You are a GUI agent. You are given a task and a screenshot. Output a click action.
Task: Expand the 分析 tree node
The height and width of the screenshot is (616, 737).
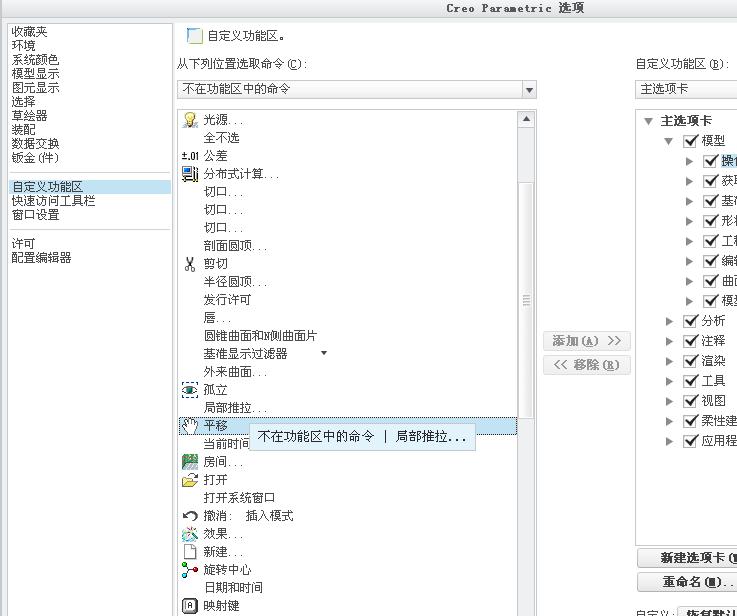pos(669,321)
